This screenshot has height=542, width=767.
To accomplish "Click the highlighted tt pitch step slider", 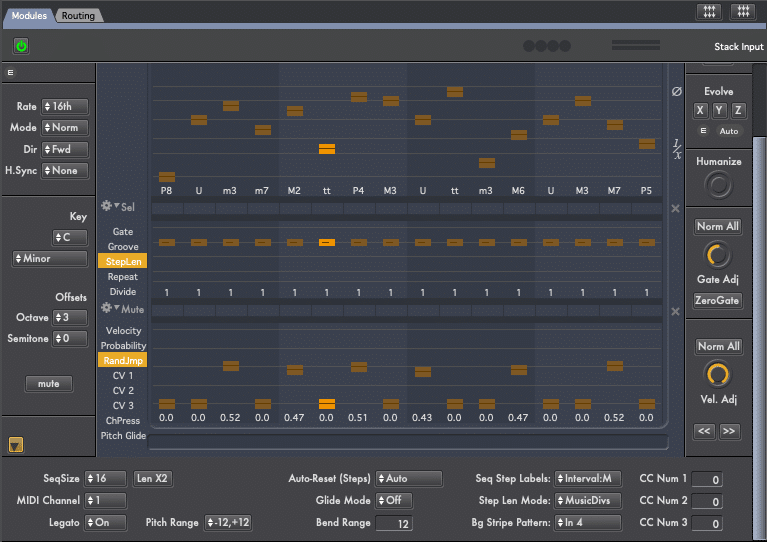I will [x=327, y=149].
